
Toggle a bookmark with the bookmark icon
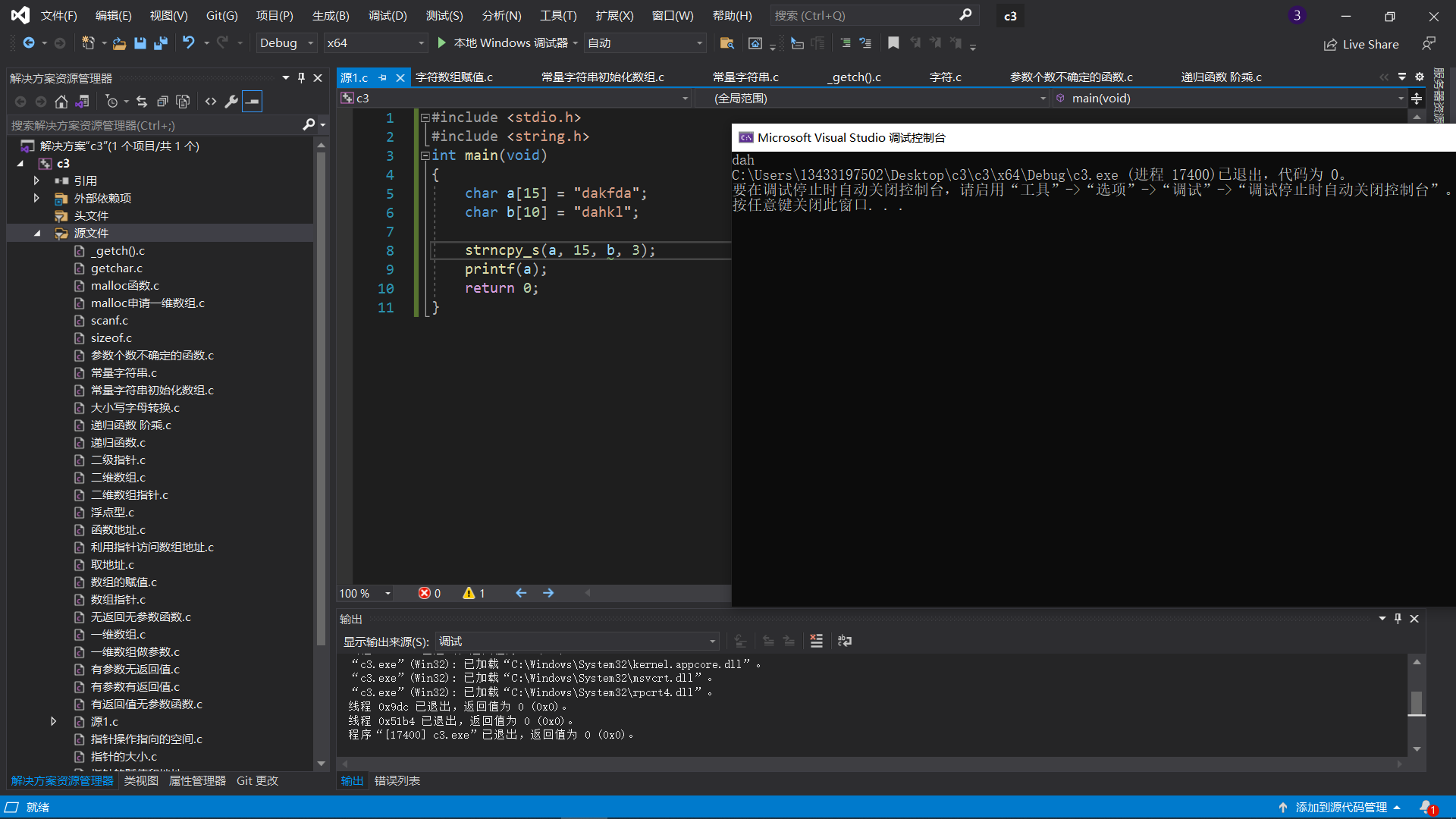(x=893, y=43)
